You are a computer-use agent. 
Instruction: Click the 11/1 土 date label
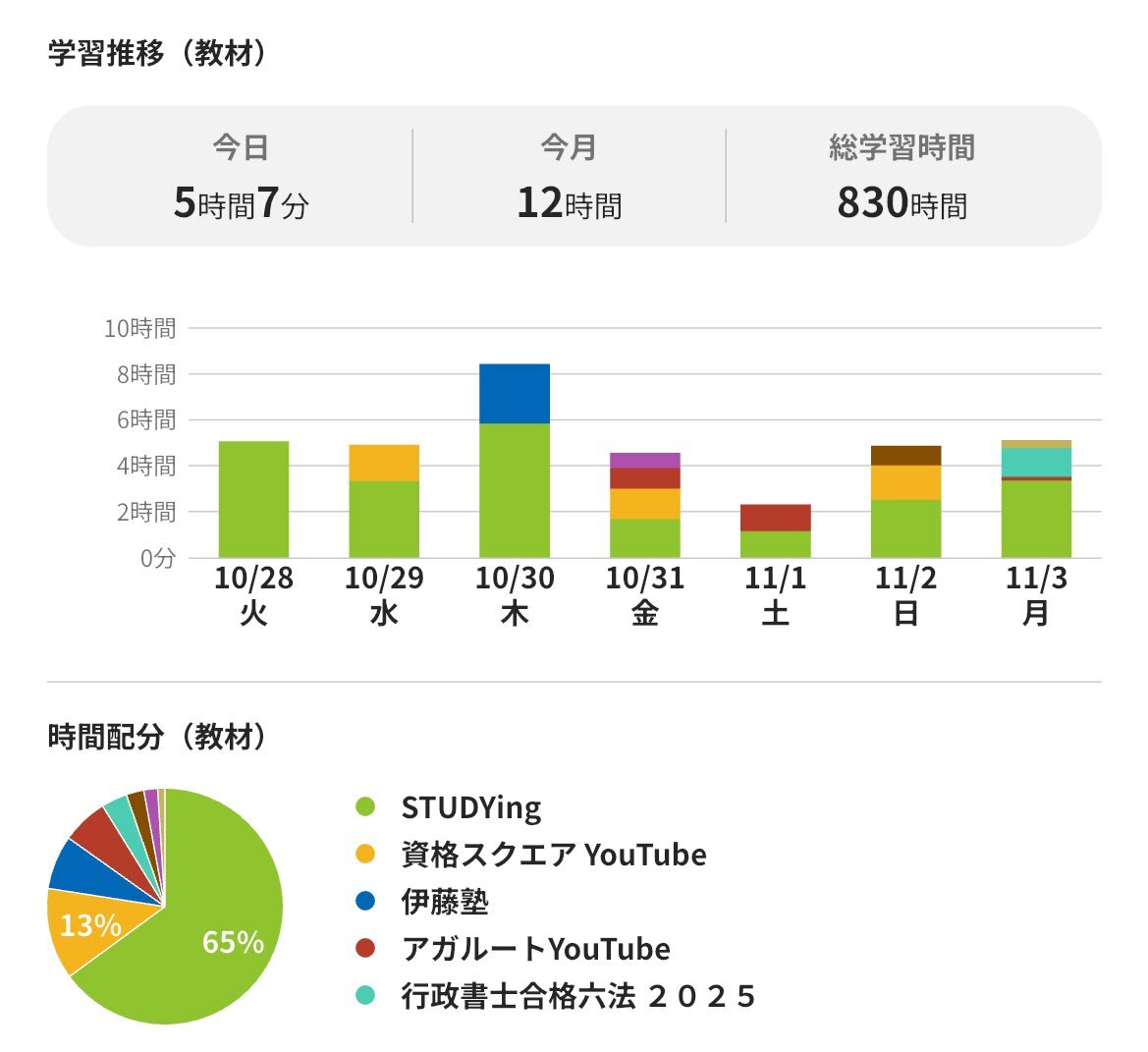point(776,595)
